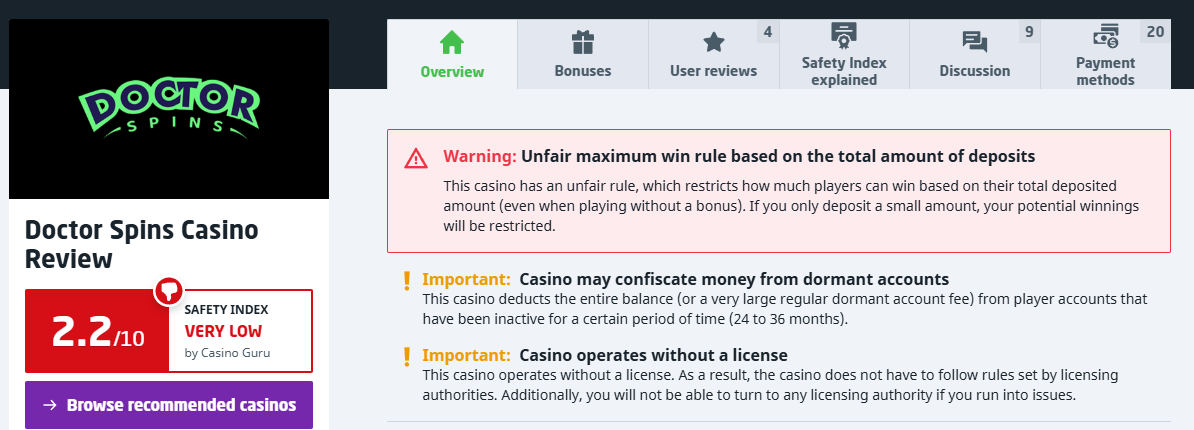The image size is (1194, 430).
Task: Click the certificate Safety Index icon
Action: coord(844,37)
